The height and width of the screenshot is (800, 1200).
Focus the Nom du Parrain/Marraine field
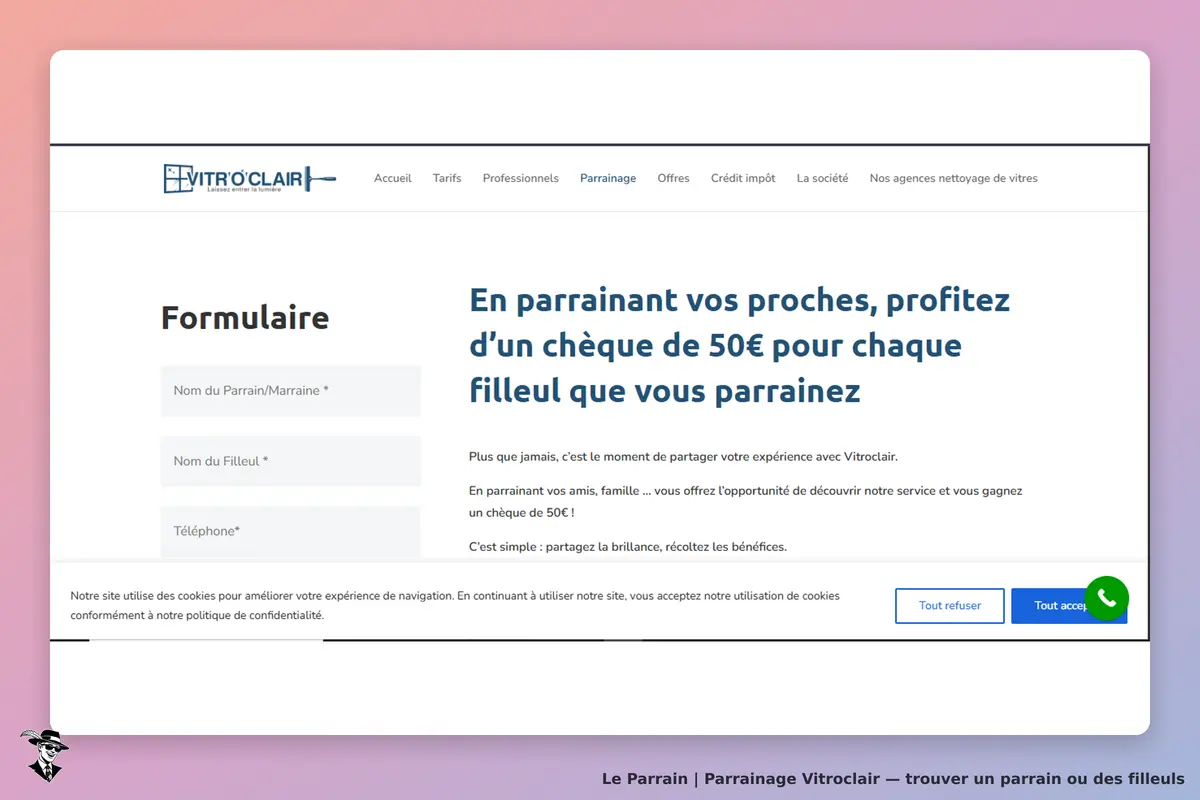290,391
